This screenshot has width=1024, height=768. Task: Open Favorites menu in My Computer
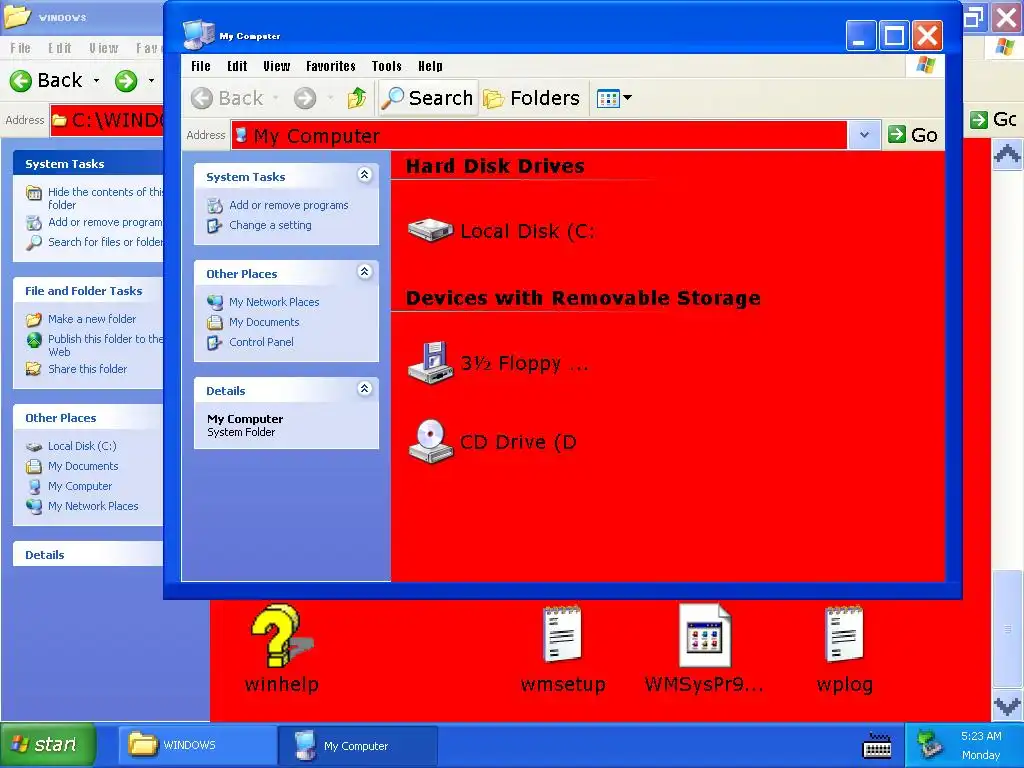pos(330,66)
